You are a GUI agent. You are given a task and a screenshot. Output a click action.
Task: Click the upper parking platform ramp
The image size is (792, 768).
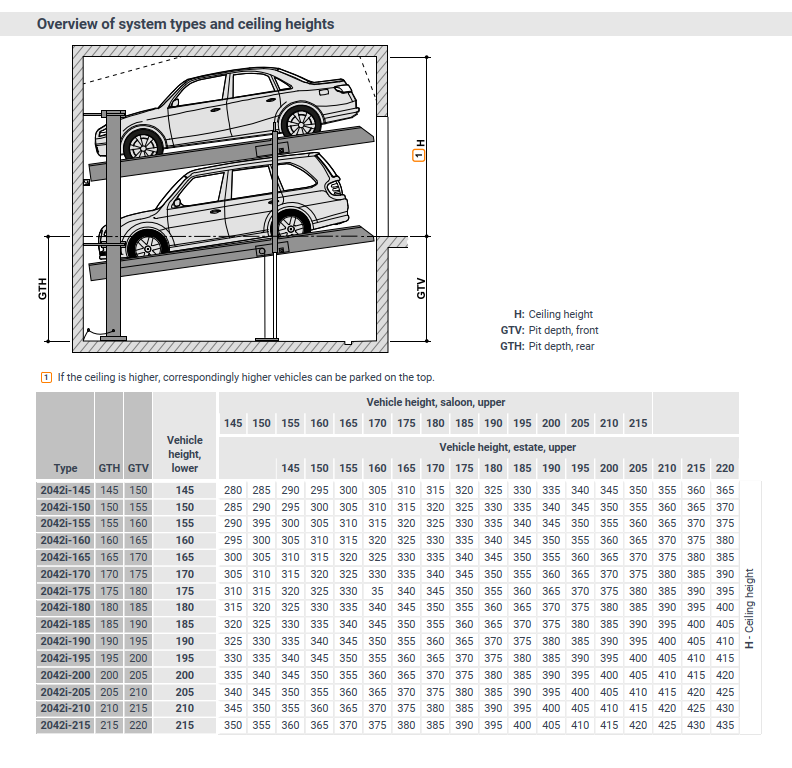pyautogui.click(x=230, y=150)
